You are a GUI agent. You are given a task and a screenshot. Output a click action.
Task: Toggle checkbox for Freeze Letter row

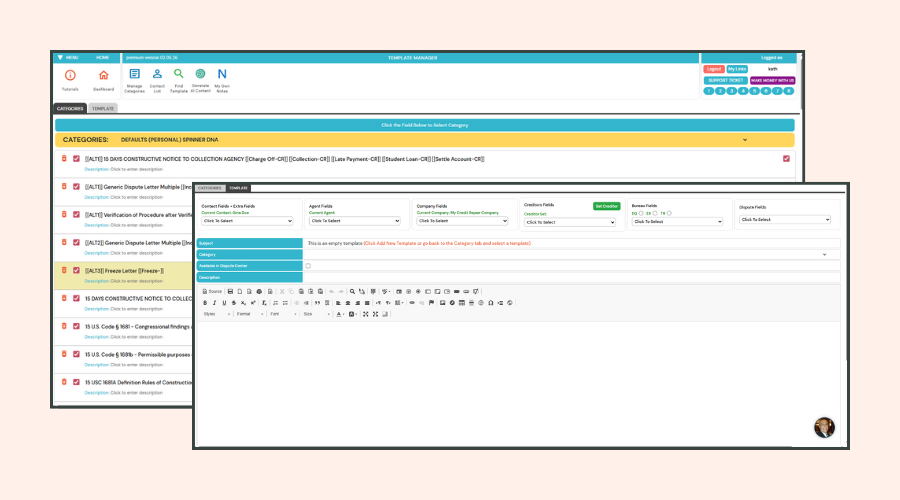[76, 270]
